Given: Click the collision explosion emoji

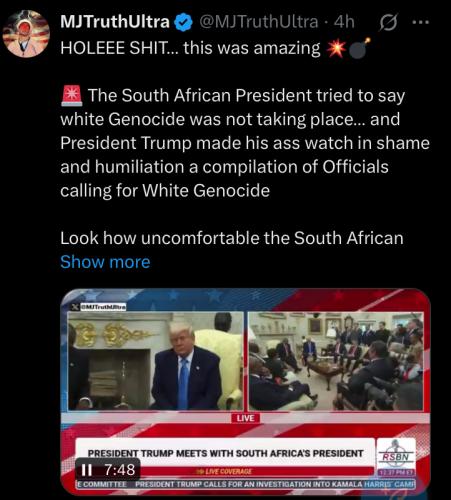Looking at the screenshot, I should [x=336, y=49].
